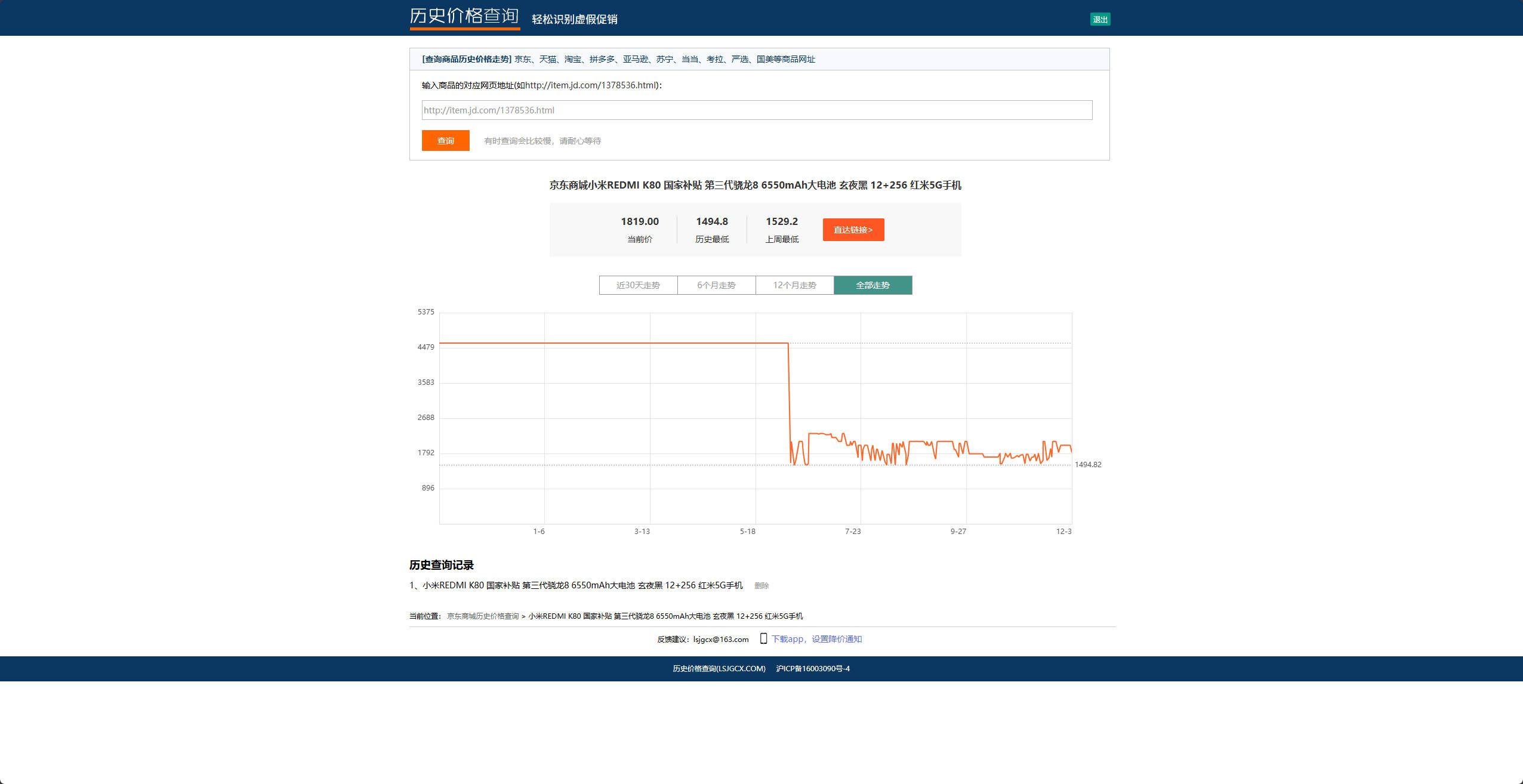Viewport: 1523px width, 784px height.
Task: Click the 1494.8 历史最低 price value
Action: pyautogui.click(x=712, y=221)
